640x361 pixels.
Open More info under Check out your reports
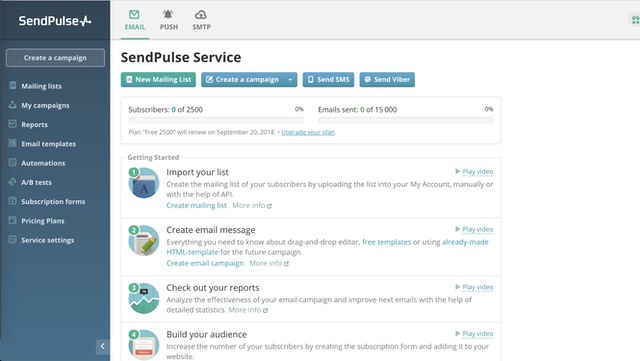pos(248,310)
